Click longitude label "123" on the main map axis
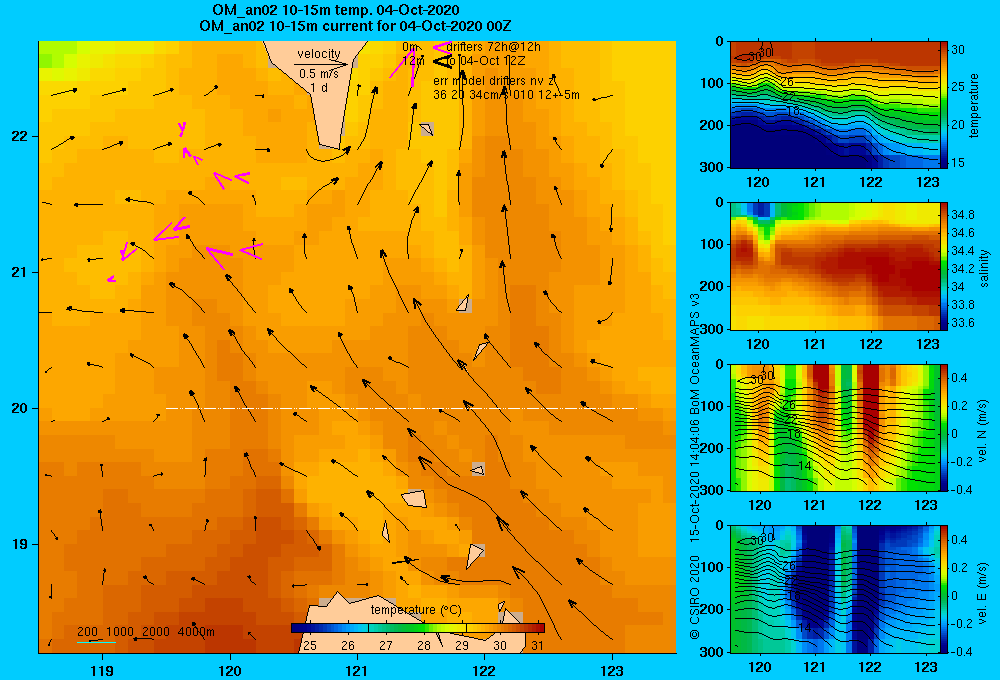This screenshot has height=680, width=1000. point(612,670)
